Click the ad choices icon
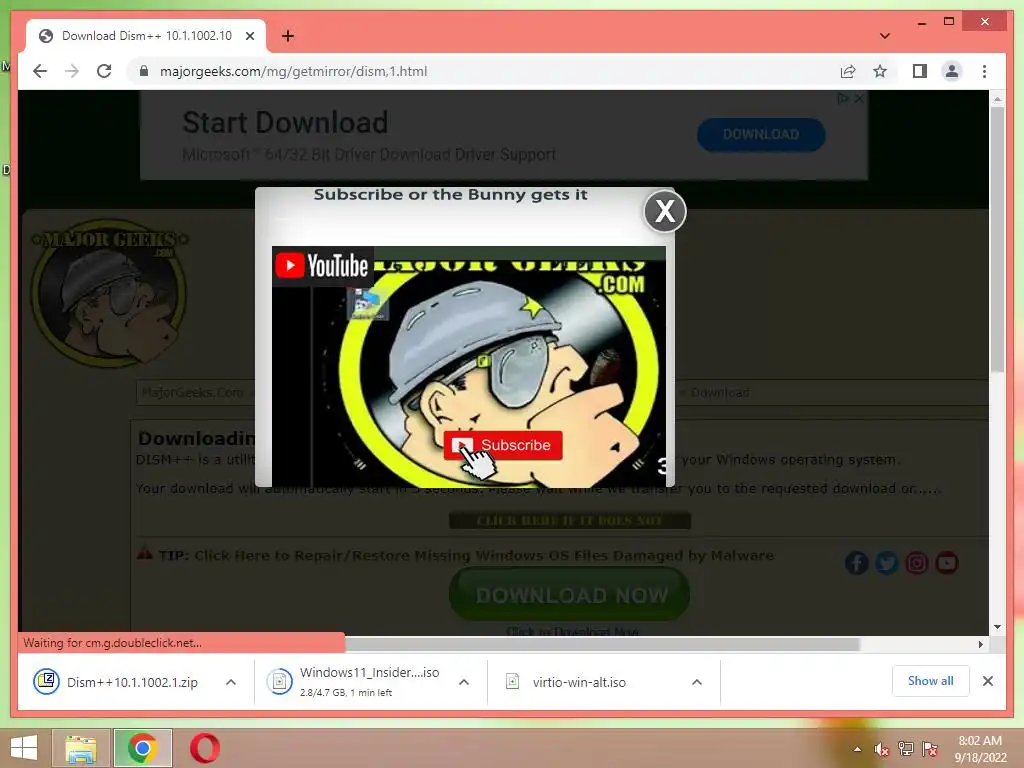This screenshot has width=1024, height=768. coord(843,98)
